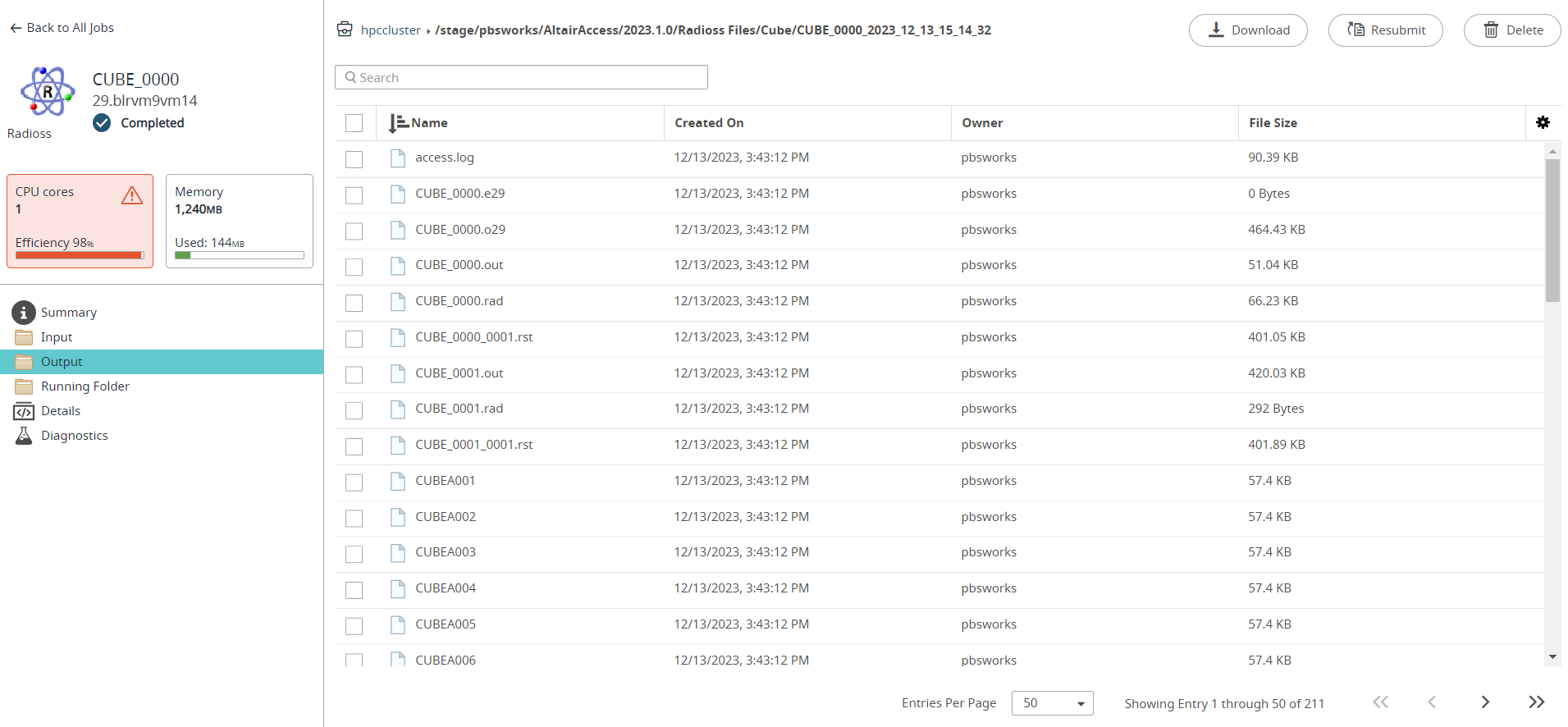Download the job files

click(1248, 30)
